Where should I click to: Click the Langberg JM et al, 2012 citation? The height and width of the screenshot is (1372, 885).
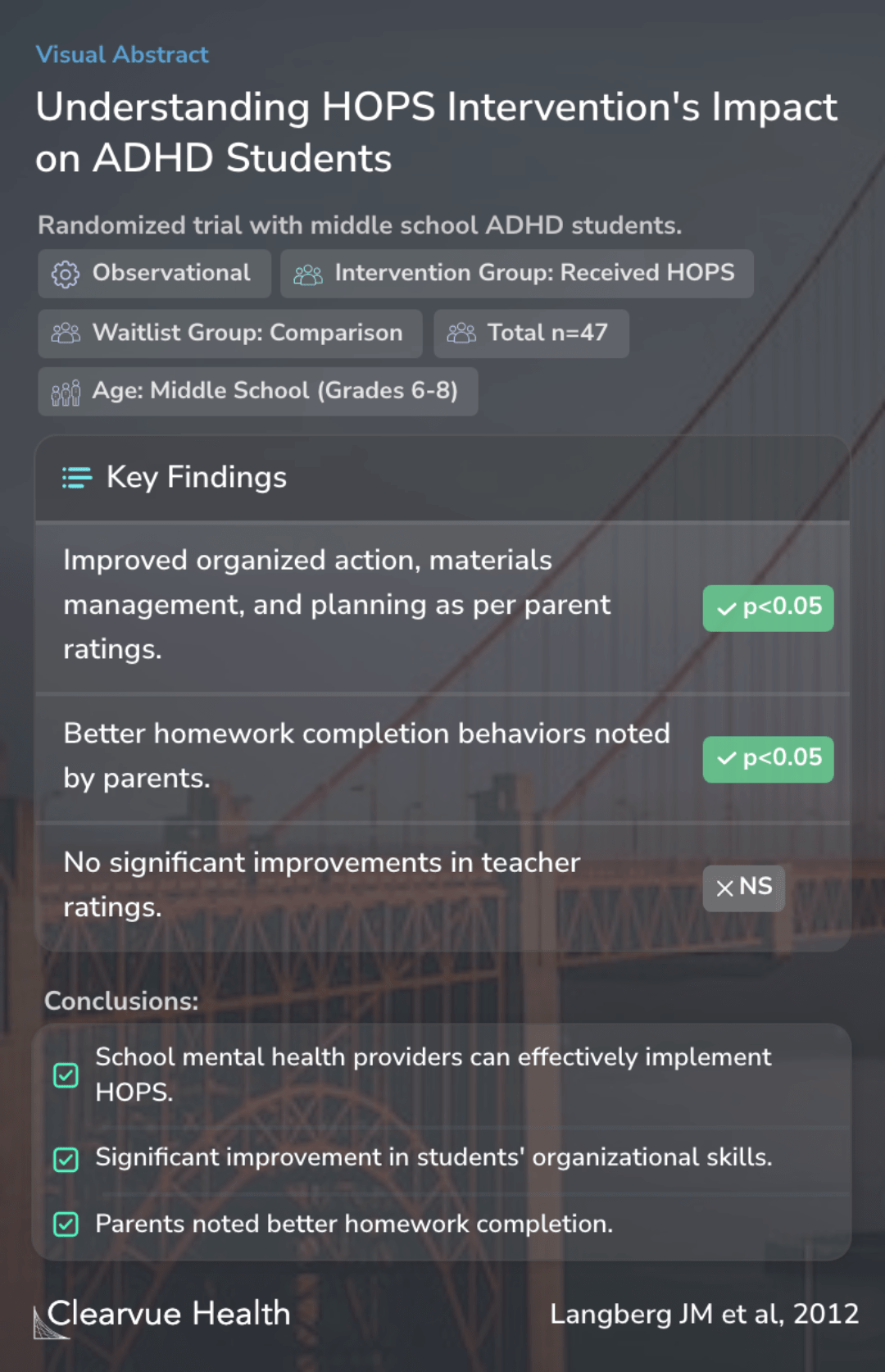point(704,1314)
